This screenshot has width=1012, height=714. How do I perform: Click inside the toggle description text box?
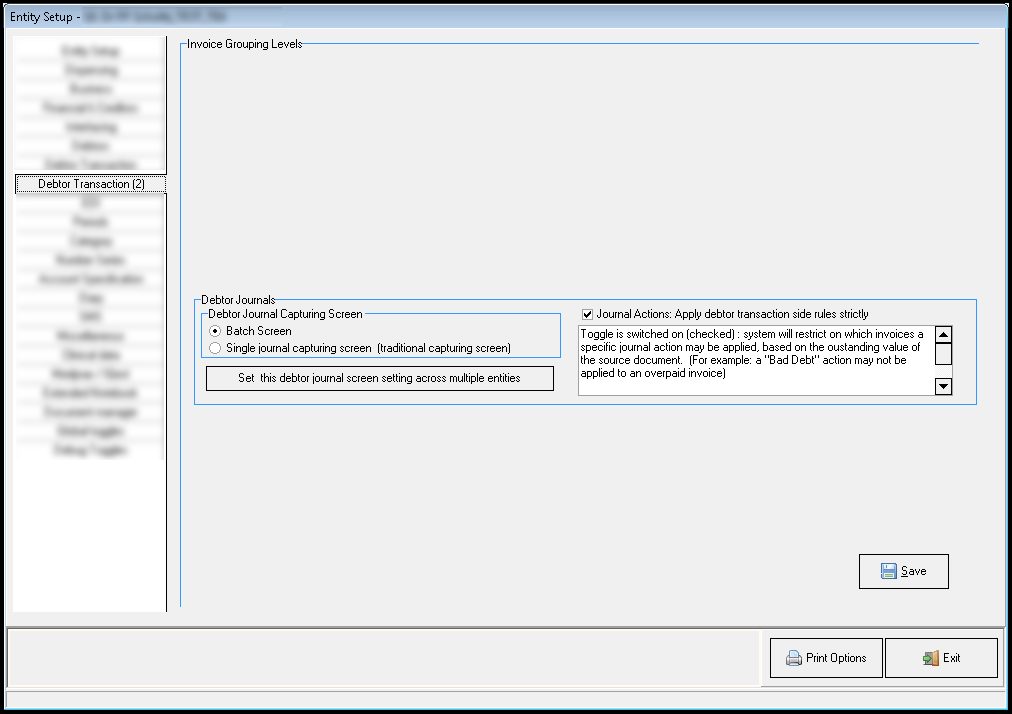(x=755, y=360)
